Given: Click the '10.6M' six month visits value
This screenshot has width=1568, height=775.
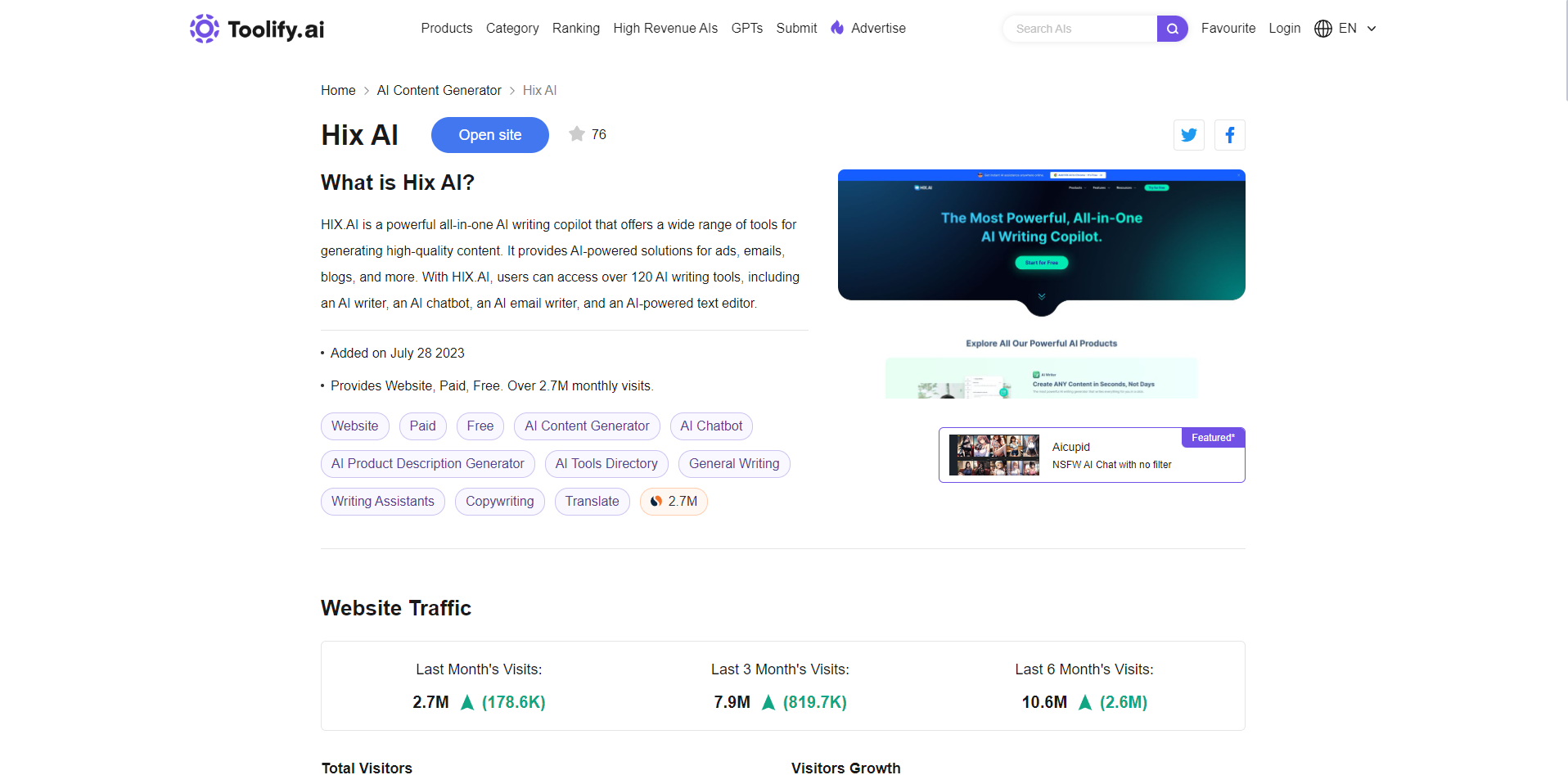Looking at the screenshot, I should coord(1044,702).
